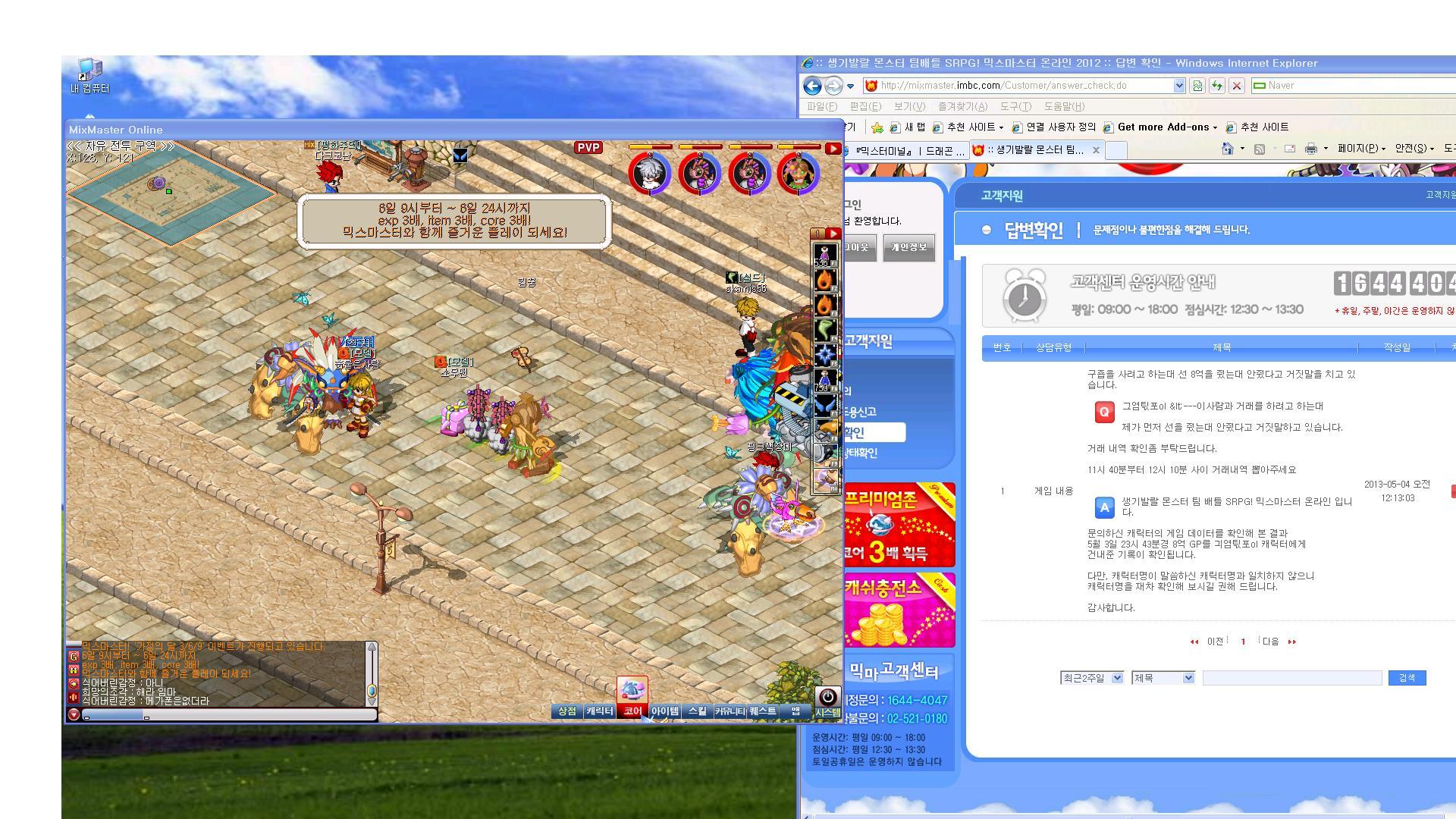Expand Get more Add-ons favorites dropdown
The width and height of the screenshot is (1456, 819).
pyautogui.click(x=1215, y=128)
